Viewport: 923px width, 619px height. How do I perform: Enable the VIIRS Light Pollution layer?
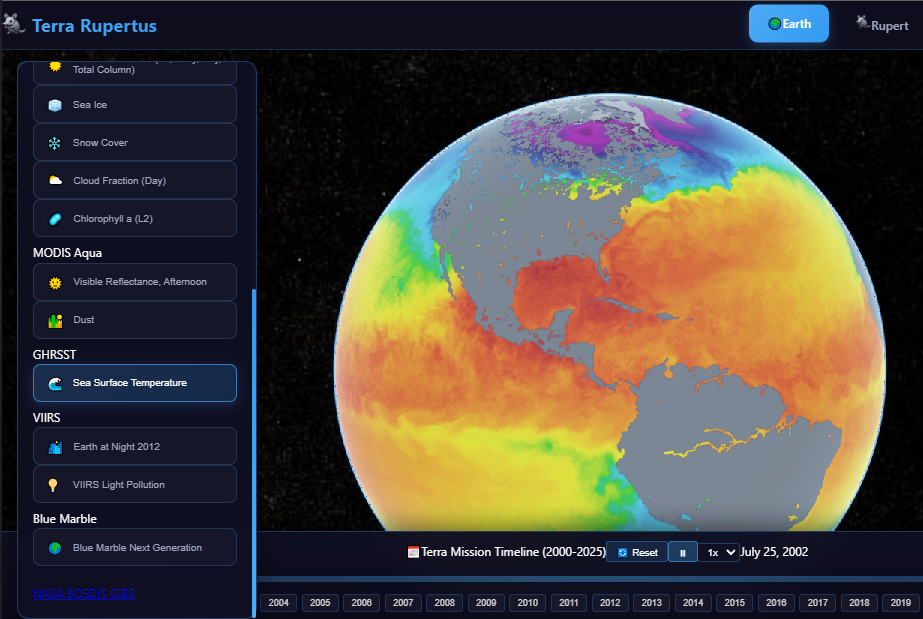point(135,484)
